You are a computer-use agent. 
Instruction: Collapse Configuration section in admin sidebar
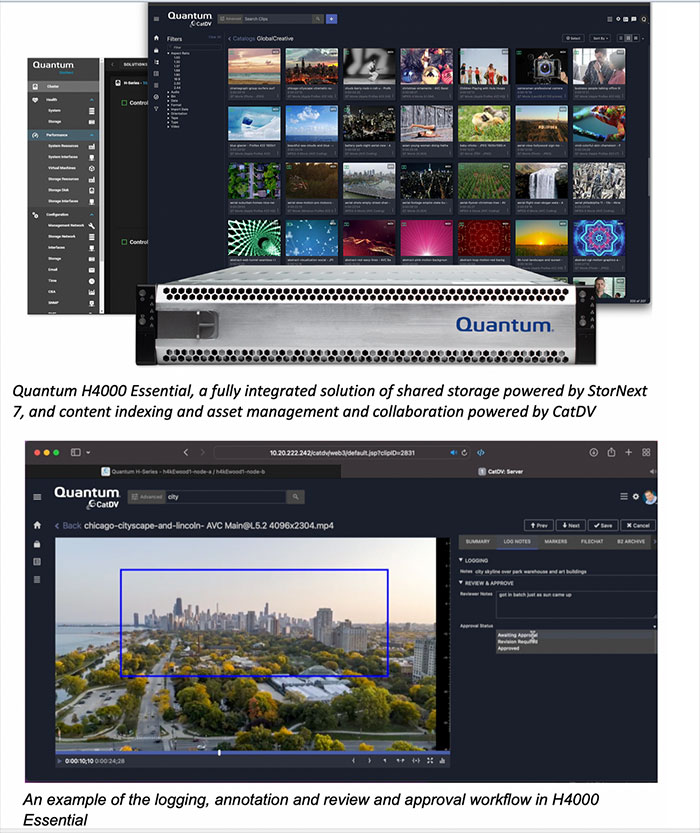point(91,215)
